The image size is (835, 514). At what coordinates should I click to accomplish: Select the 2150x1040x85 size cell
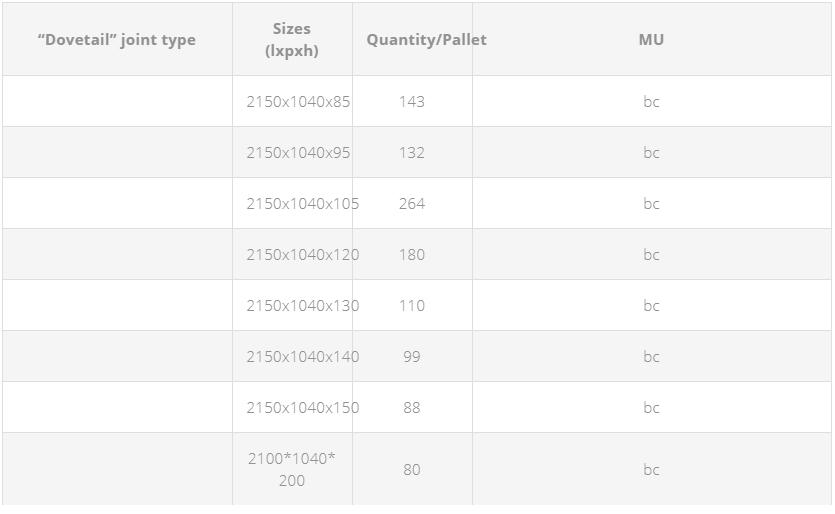coord(292,101)
